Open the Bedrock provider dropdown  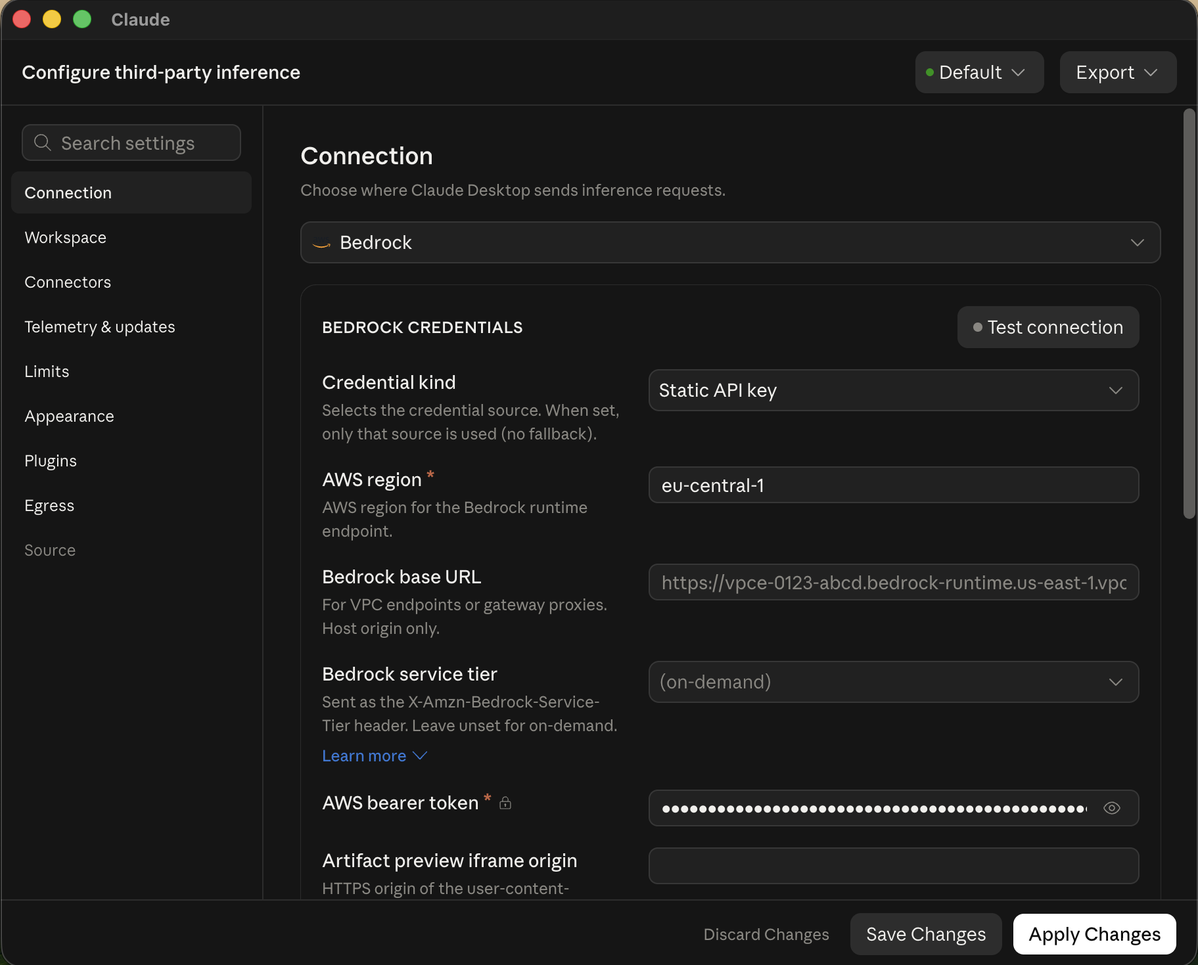pos(730,242)
